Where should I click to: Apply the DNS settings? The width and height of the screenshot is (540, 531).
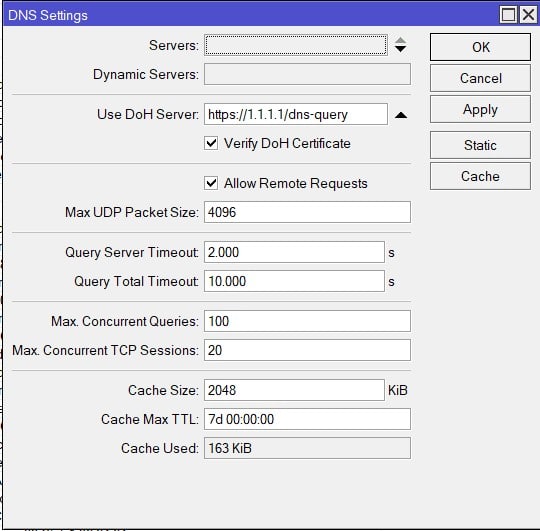click(x=480, y=110)
